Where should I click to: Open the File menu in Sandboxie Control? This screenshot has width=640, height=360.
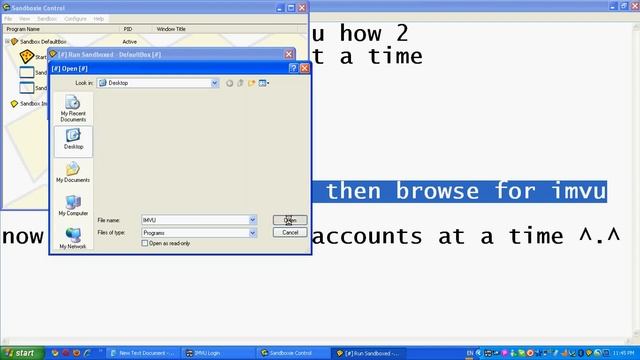[x=8, y=19]
